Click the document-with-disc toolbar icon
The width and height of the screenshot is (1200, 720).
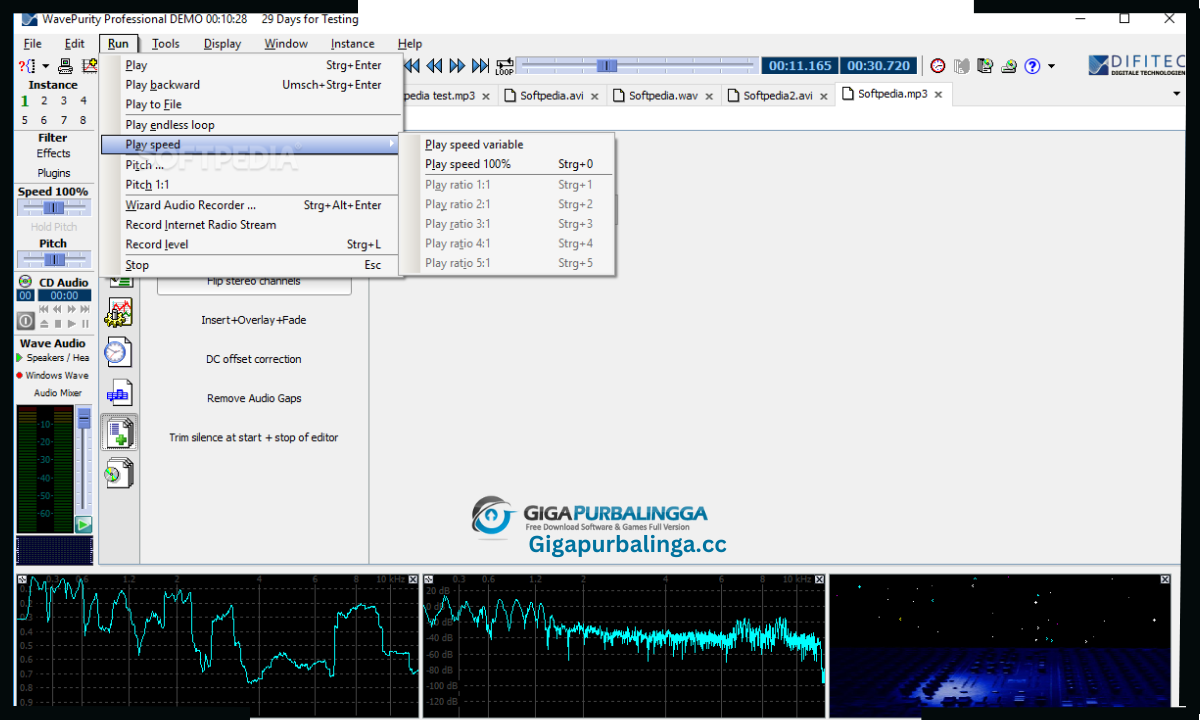[x=985, y=66]
